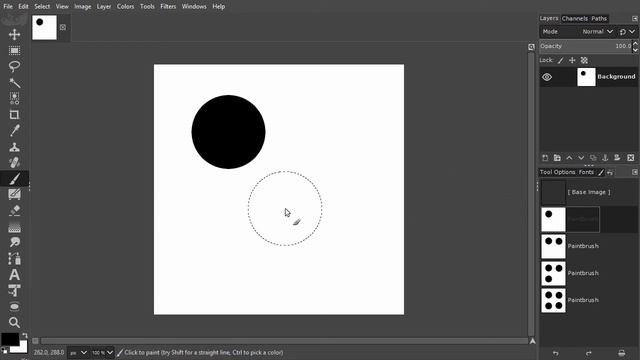Viewport: 640px width, 360px height.
Task: Raise the layer one step
Action: (x=569, y=158)
